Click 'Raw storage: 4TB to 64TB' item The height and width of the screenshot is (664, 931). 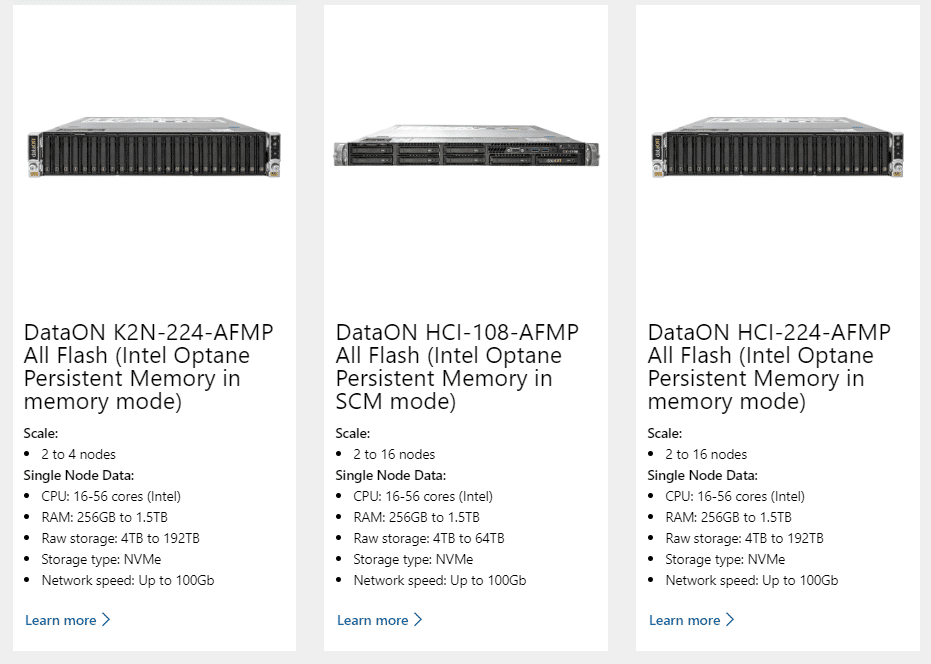(x=429, y=539)
